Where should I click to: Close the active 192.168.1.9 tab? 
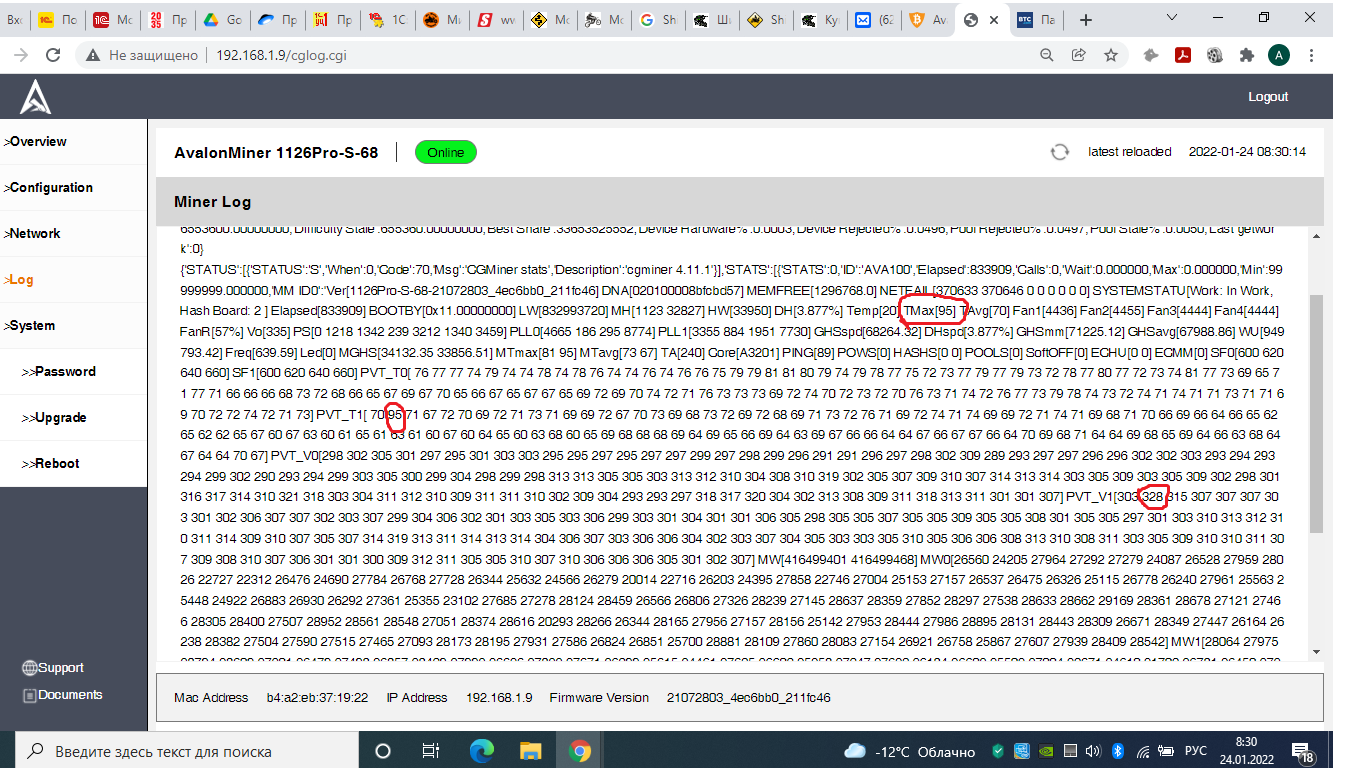pyautogui.click(x=993, y=20)
